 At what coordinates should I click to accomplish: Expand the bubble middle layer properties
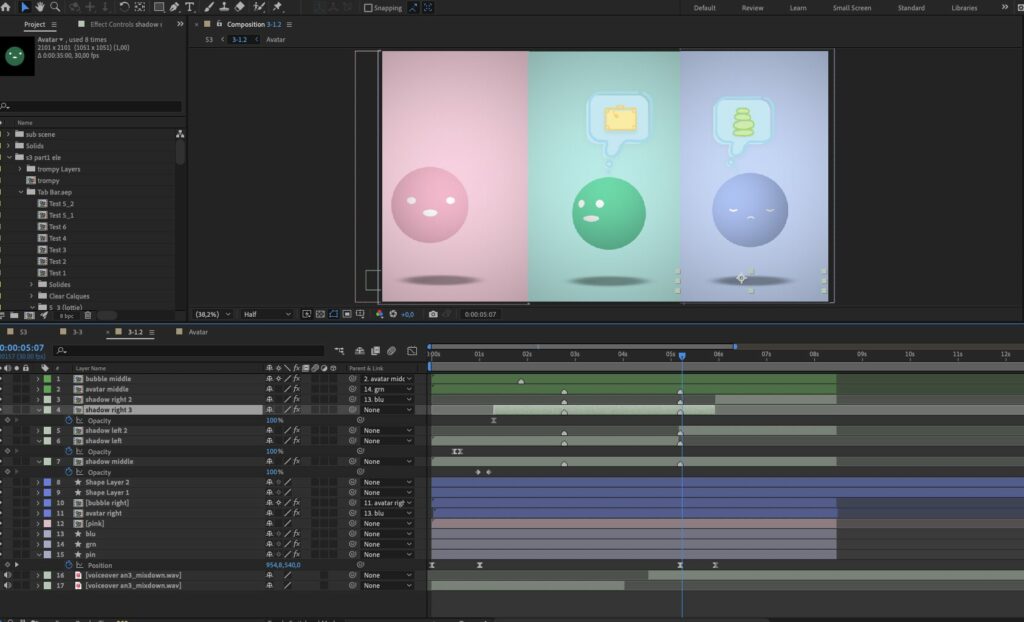click(x=38, y=379)
